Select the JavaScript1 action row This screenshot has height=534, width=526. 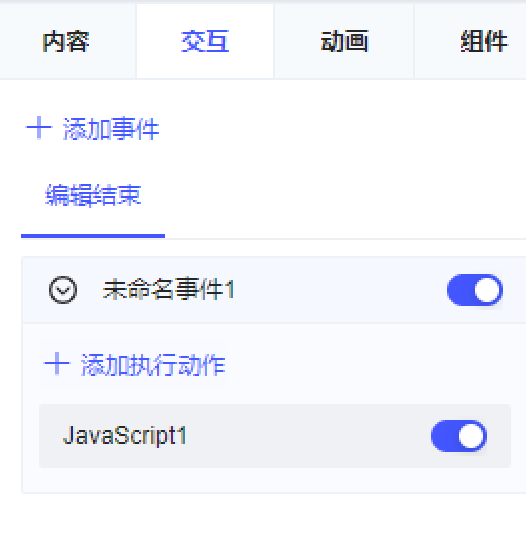tap(275, 436)
